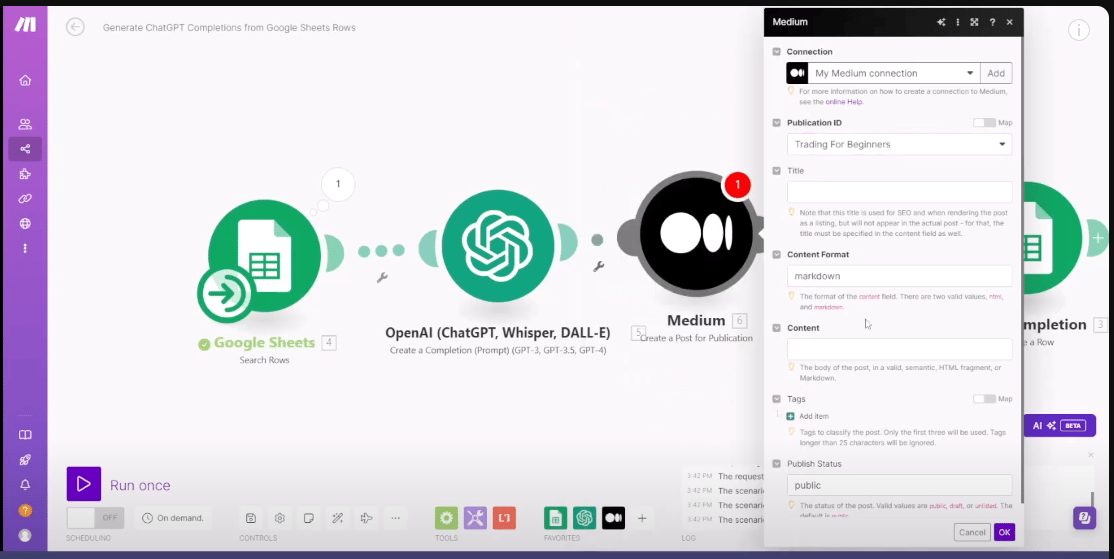Open Webhooks globe icon in sidebar
Viewport: 1114px width, 559px height.
(x=25, y=224)
